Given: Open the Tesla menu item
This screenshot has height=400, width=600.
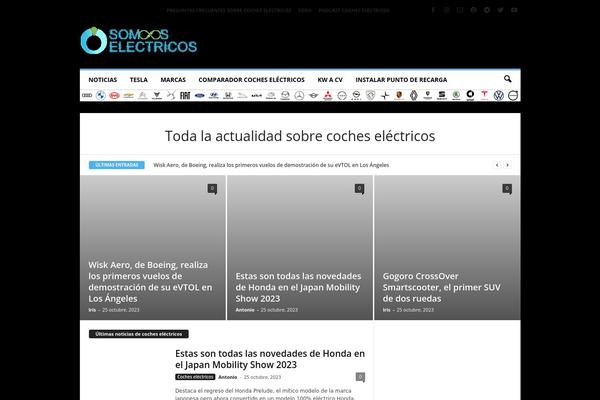Looking at the screenshot, I should pos(139,80).
